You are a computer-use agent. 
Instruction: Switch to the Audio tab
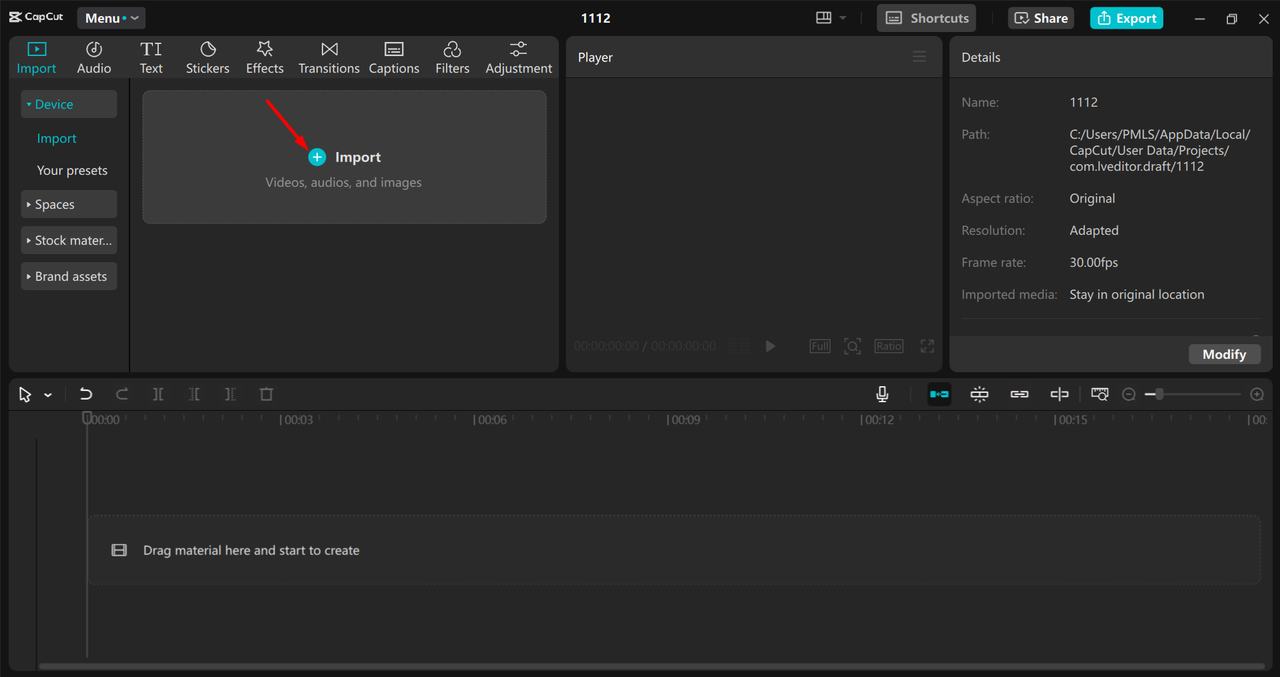point(94,58)
